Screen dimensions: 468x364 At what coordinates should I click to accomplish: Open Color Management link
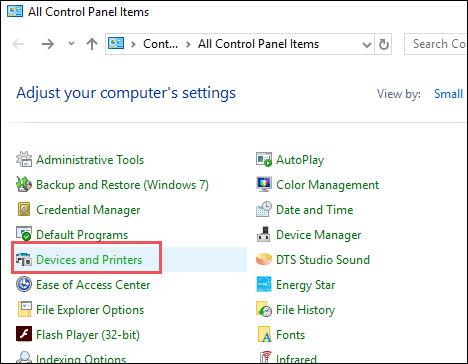(x=327, y=185)
